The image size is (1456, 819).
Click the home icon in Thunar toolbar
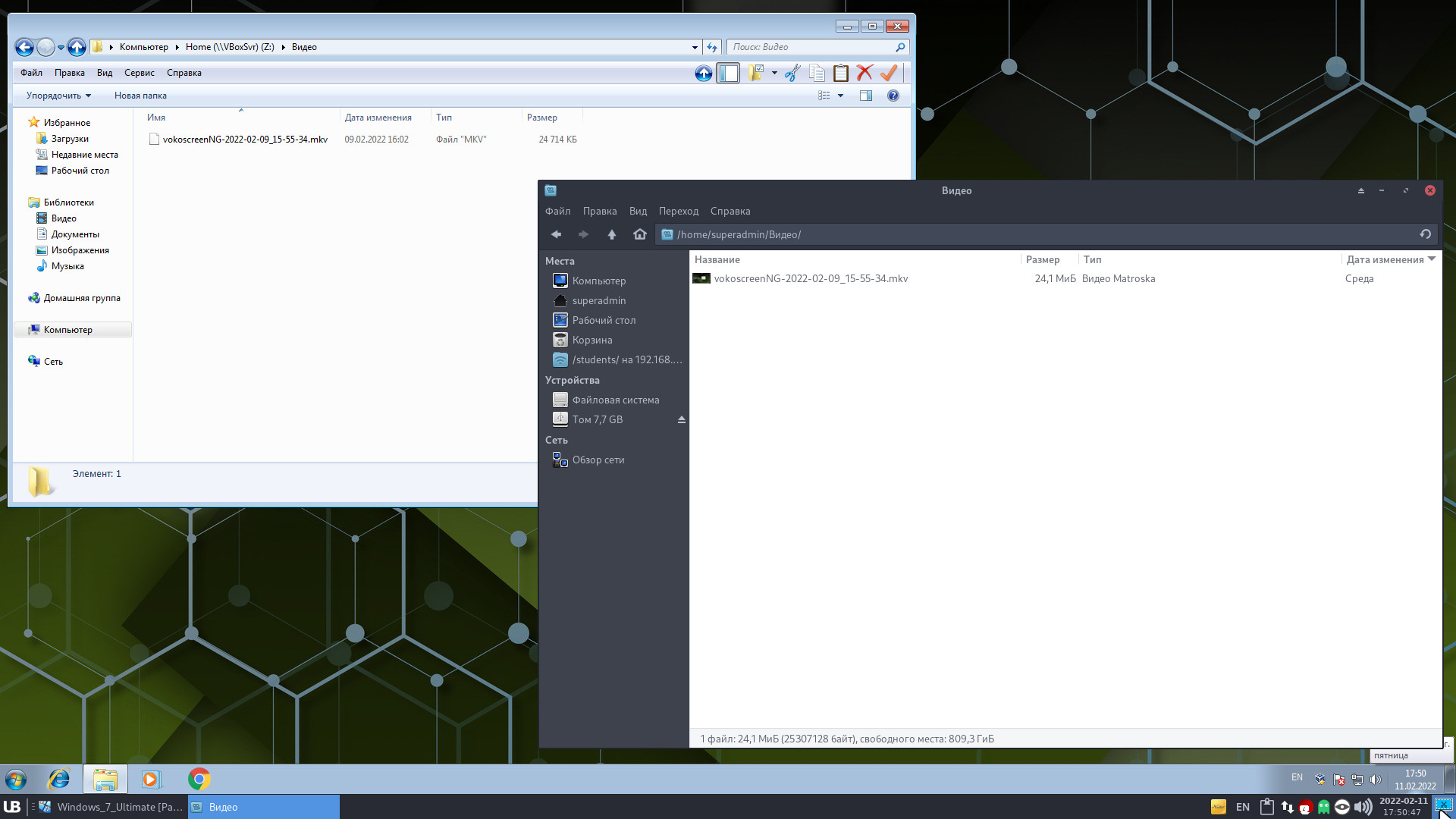639,234
